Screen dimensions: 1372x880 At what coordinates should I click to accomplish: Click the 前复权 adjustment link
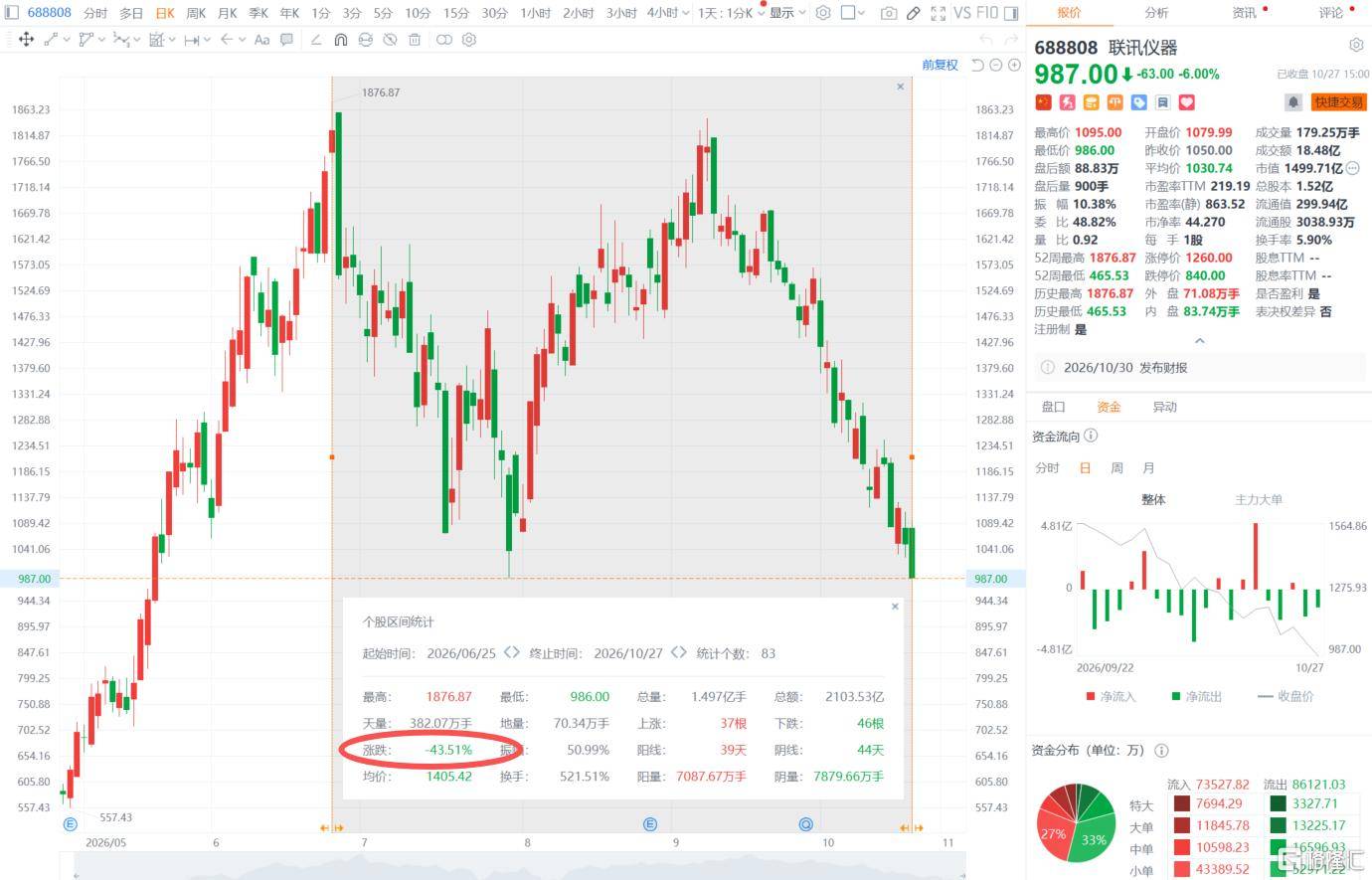coord(940,65)
